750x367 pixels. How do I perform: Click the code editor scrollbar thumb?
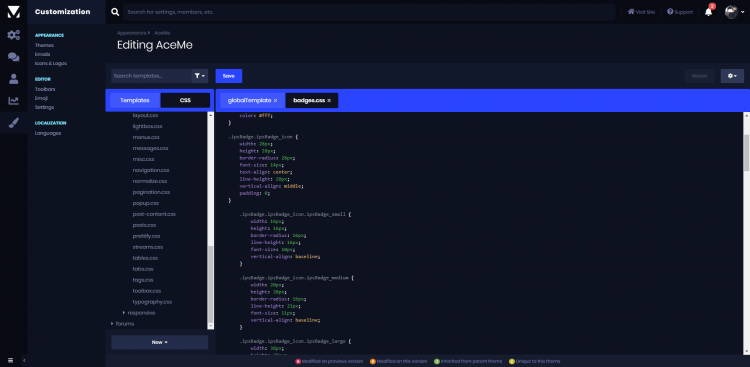[746, 152]
